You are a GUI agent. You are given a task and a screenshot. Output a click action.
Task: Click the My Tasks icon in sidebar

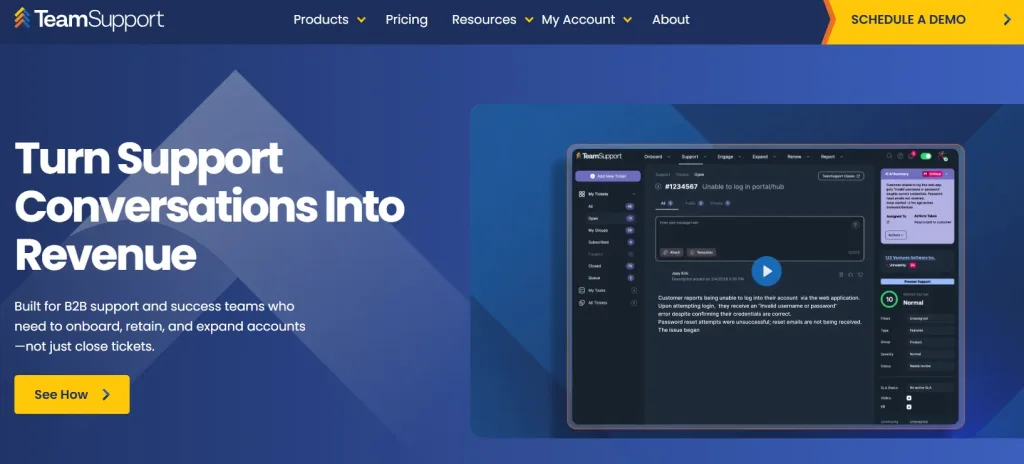(581, 290)
